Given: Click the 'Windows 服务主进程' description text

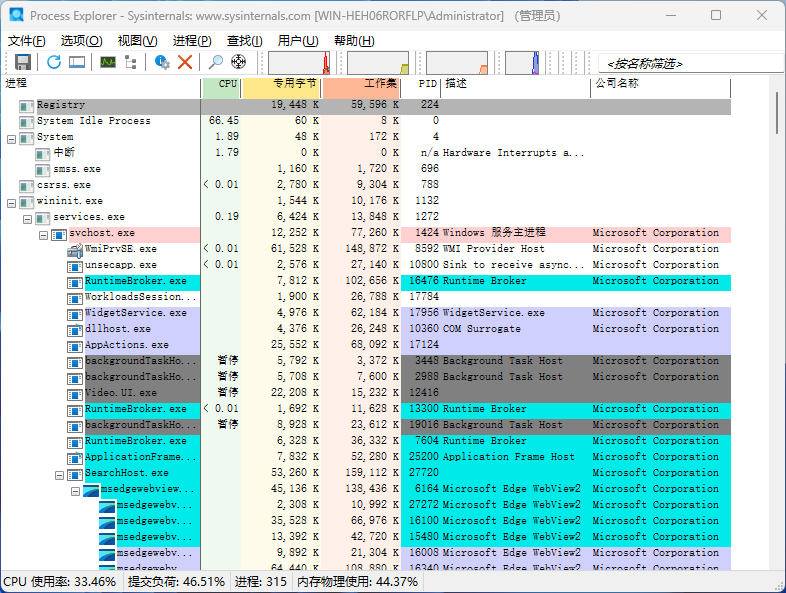Looking at the screenshot, I should (494, 233).
